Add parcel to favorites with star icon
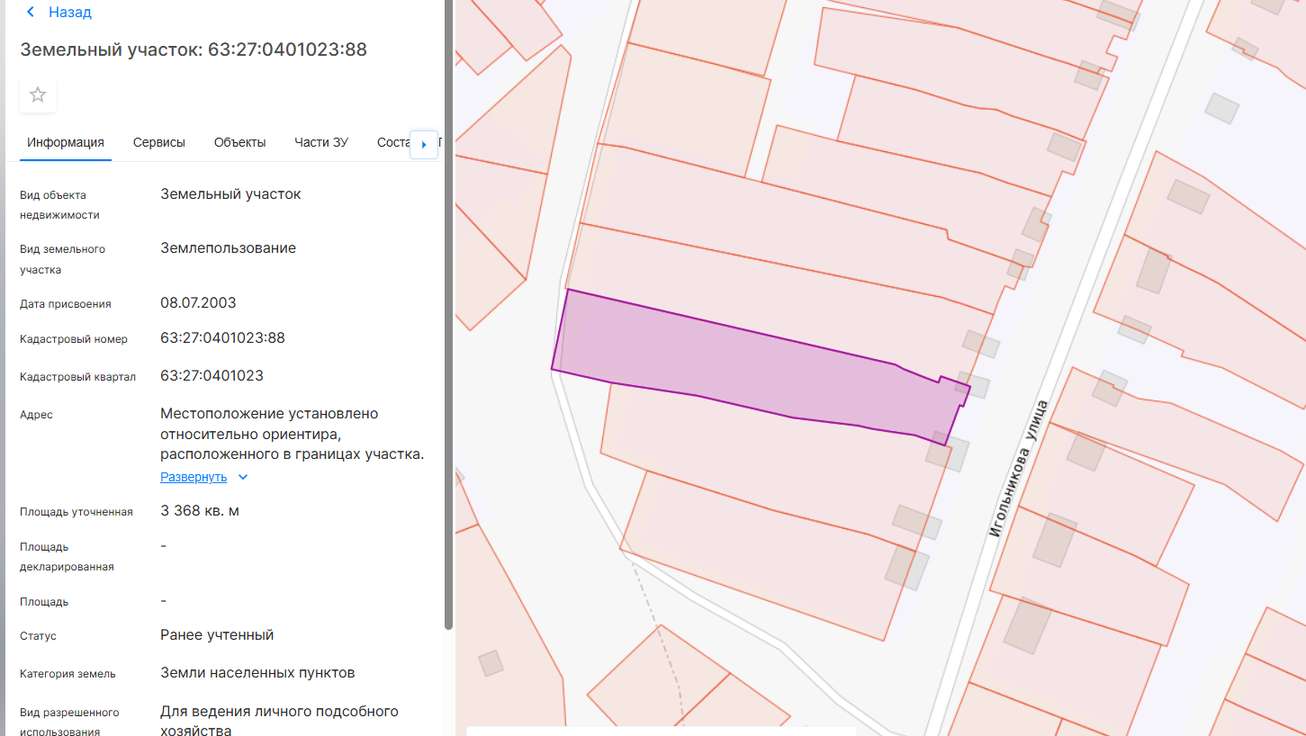Viewport: 1306px width, 736px height. click(x=38, y=95)
